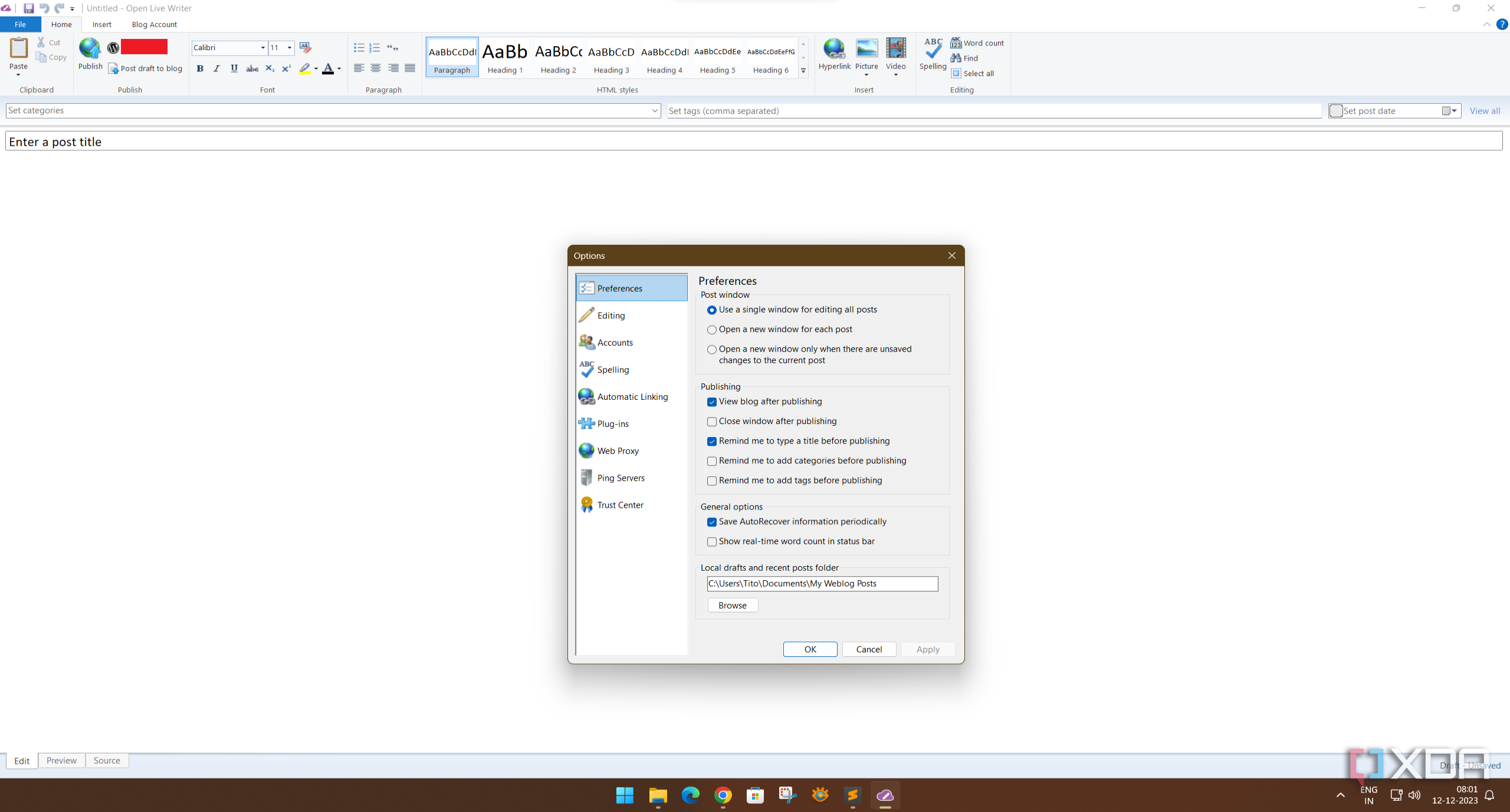Select new window only when unsaved changes
This screenshot has height=812, width=1510.
point(712,350)
